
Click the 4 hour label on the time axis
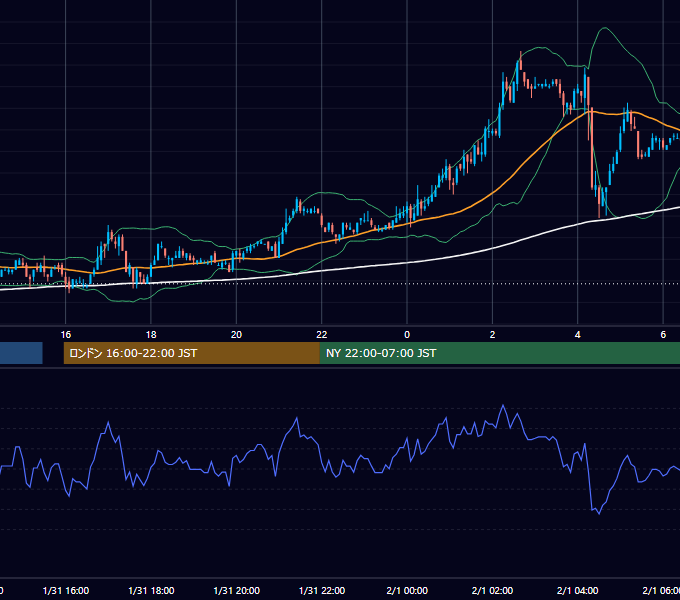[578, 335]
